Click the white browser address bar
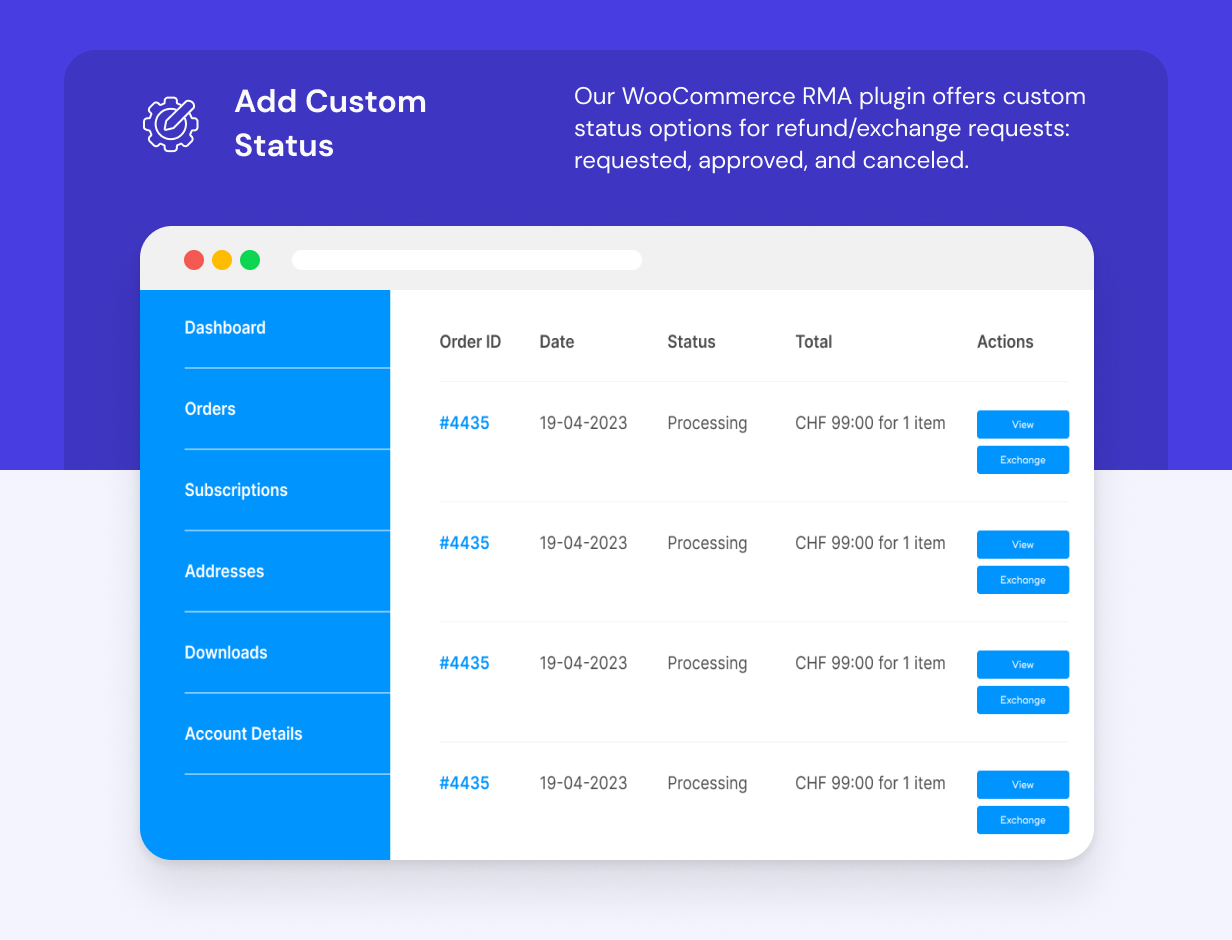This screenshot has width=1232, height=940. (x=466, y=260)
